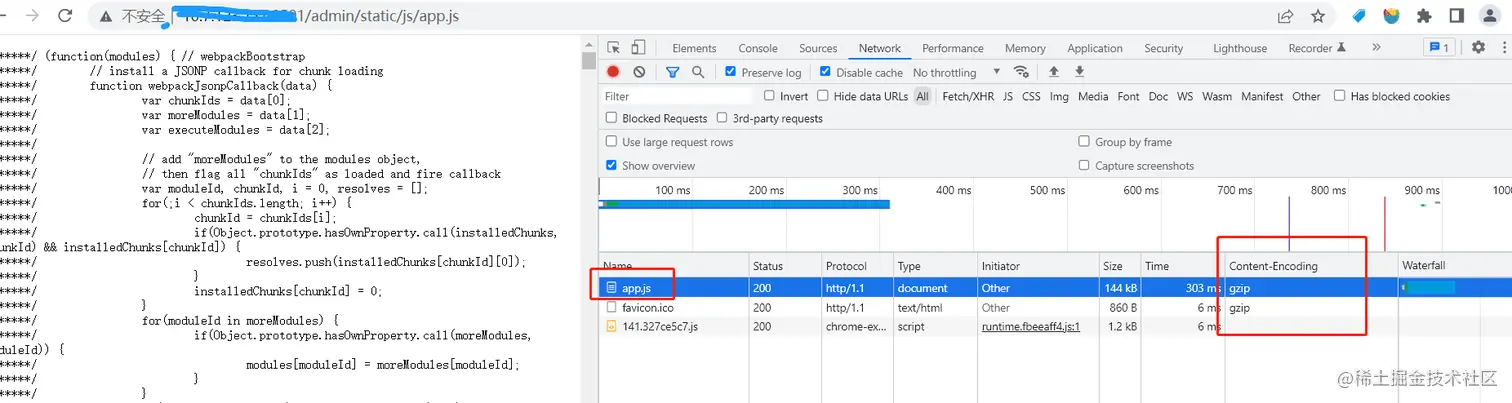
Task: Open the No throttling dropdown
Action: pos(957,72)
